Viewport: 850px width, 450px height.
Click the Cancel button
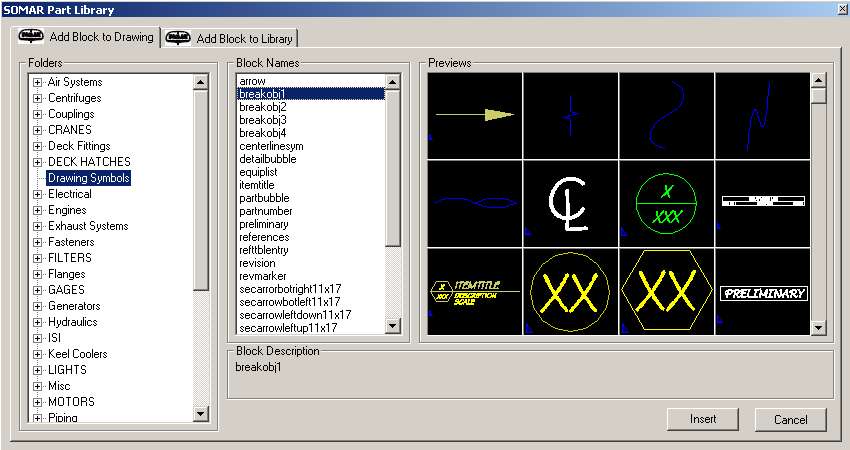790,420
